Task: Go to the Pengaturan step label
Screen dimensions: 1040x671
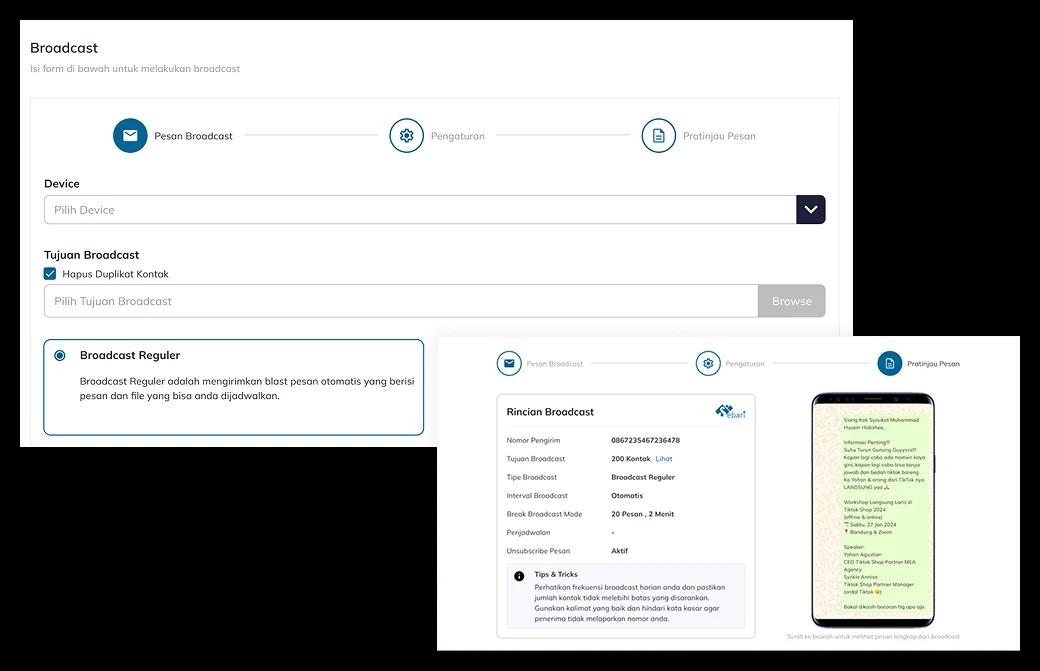Action: pyautogui.click(x=457, y=136)
